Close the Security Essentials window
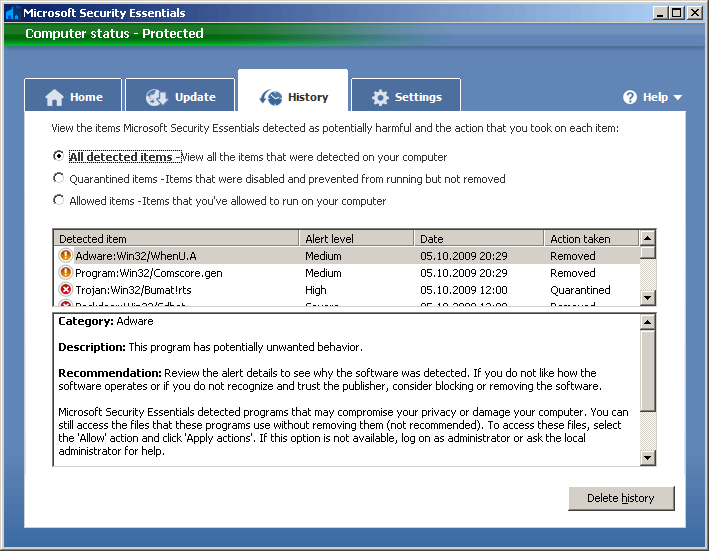 (x=695, y=13)
